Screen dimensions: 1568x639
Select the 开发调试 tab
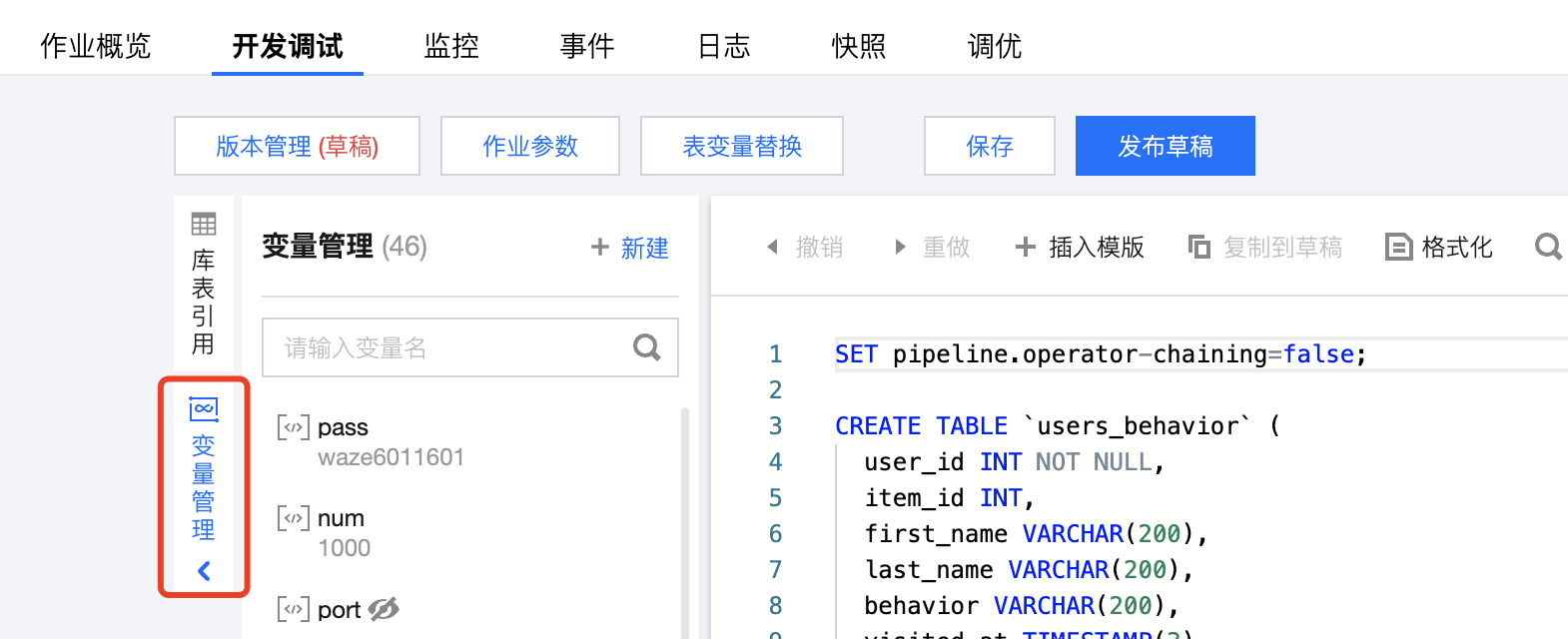(288, 46)
